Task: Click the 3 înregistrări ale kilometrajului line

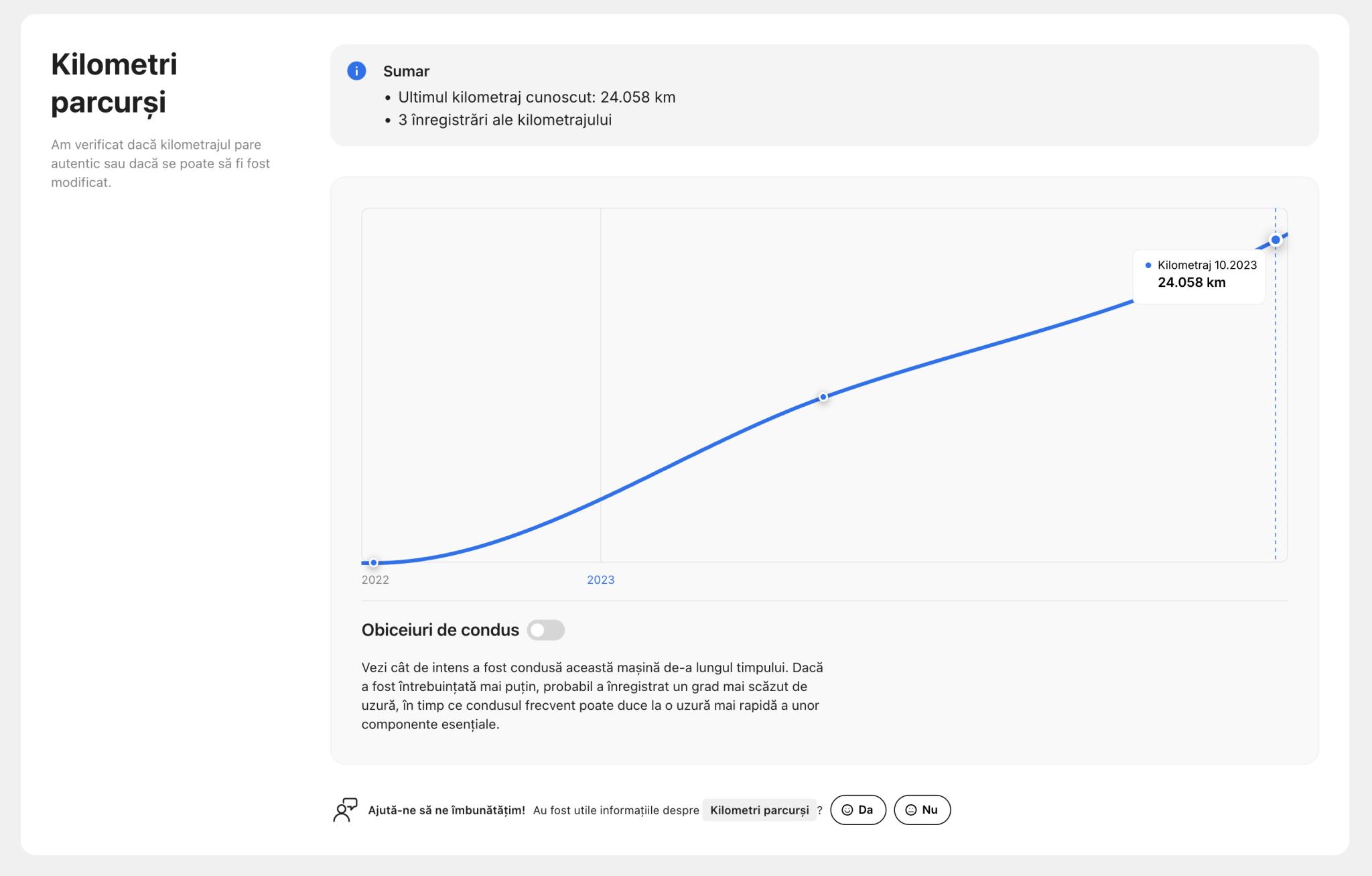Action: 504,120
